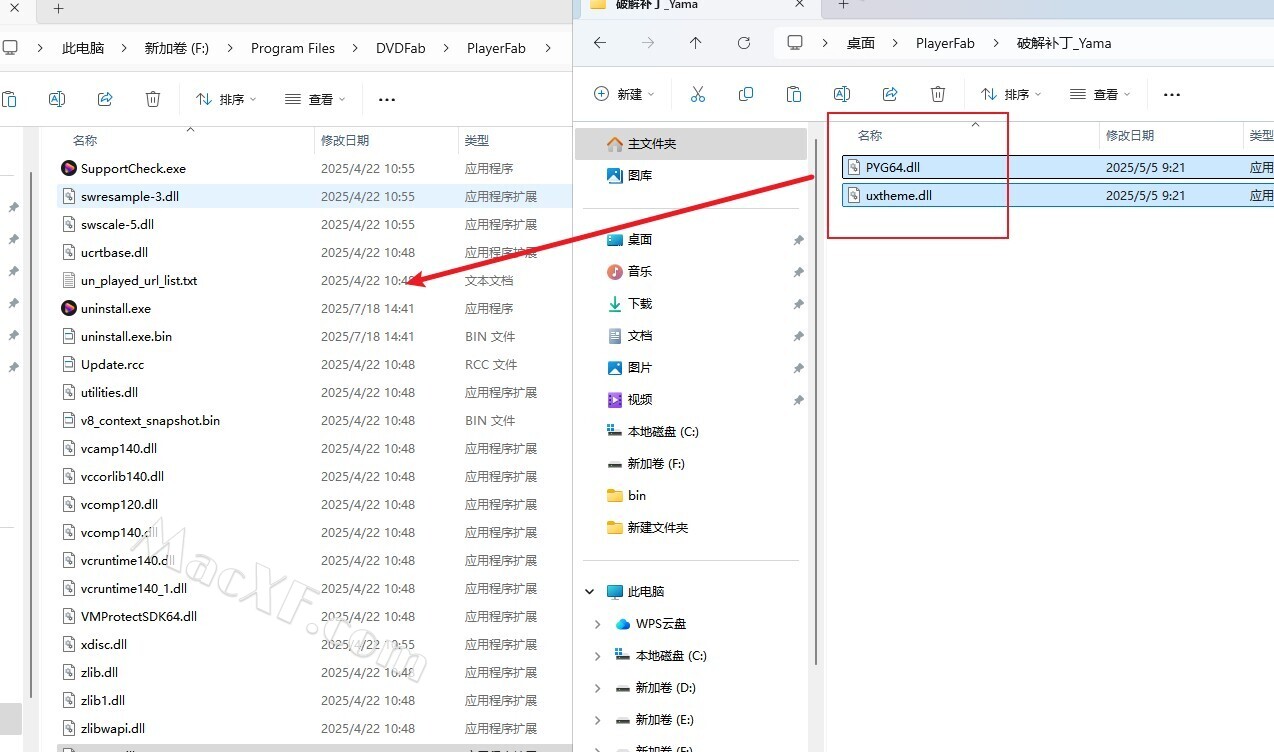Expand the 新加卷 (D:) tree node

point(598,688)
